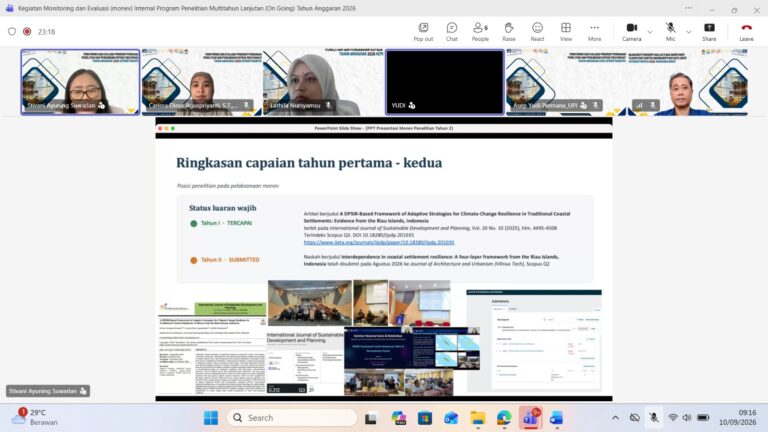The image size is (768, 432).
Task: Click the presenter name tag Stivani Ayuning Suwarlan
Action: (48, 391)
